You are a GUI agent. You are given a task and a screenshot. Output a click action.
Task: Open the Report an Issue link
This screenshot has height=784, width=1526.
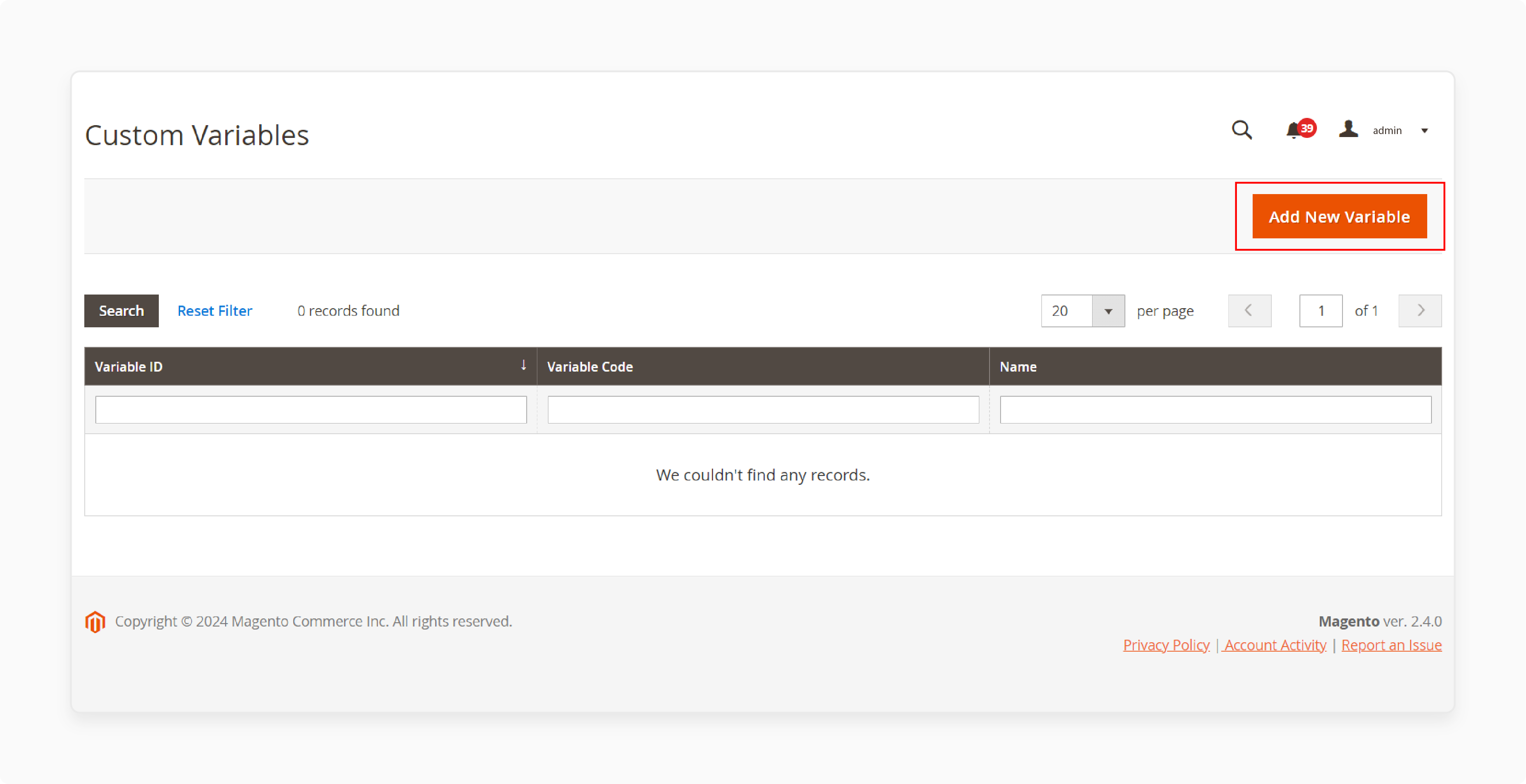click(x=1391, y=645)
